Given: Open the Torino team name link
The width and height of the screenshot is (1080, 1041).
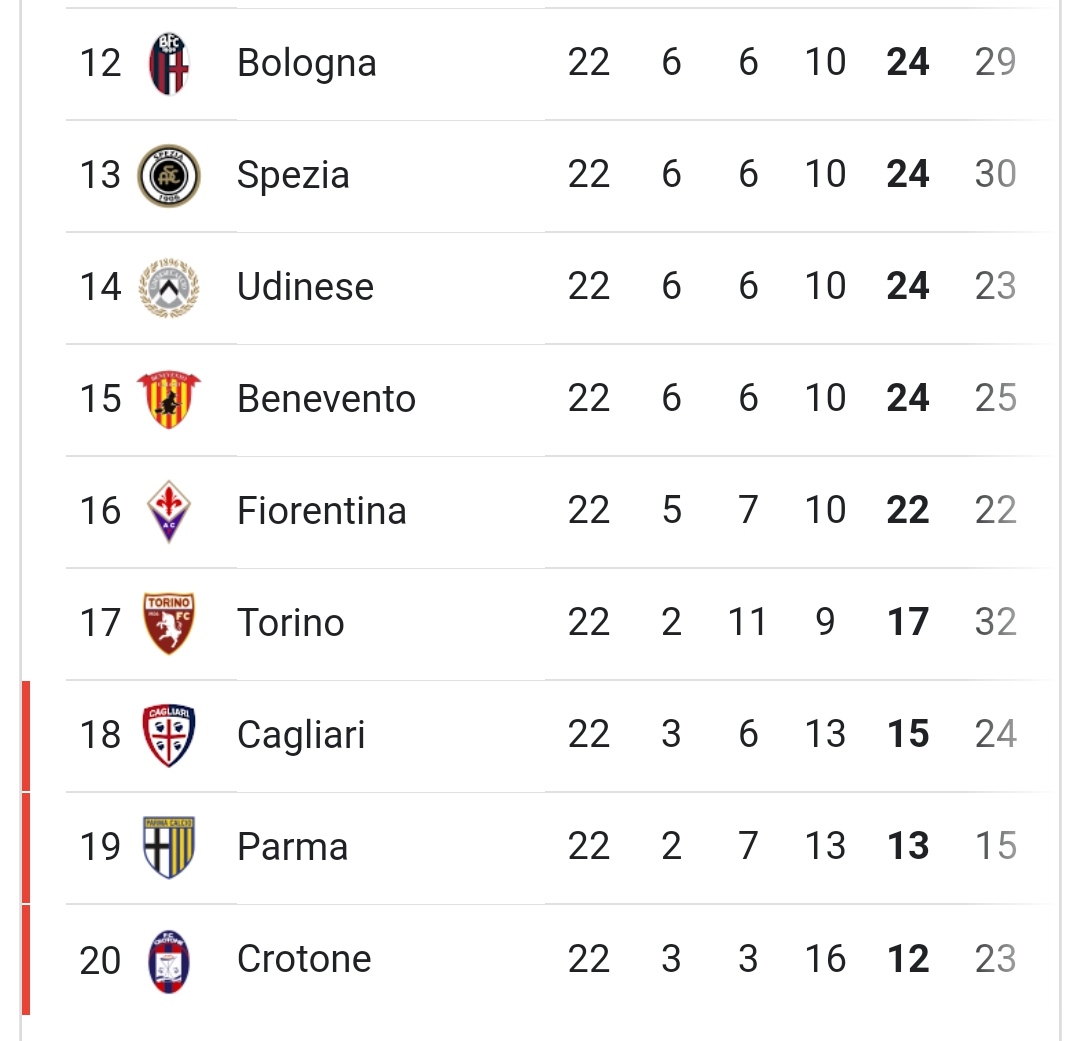Looking at the screenshot, I should [290, 623].
